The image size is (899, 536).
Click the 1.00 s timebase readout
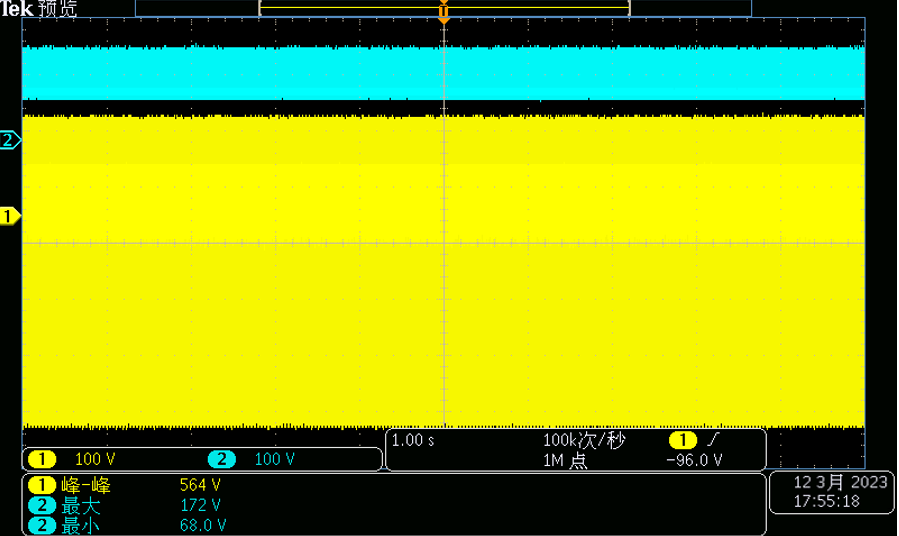pos(413,441)
